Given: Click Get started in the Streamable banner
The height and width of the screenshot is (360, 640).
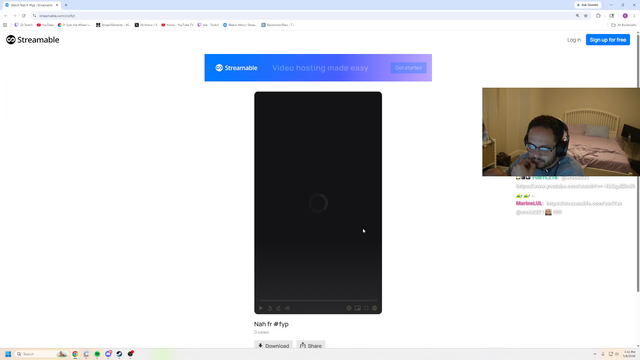Looking at the screenshot, I should (x=408, y=68).
